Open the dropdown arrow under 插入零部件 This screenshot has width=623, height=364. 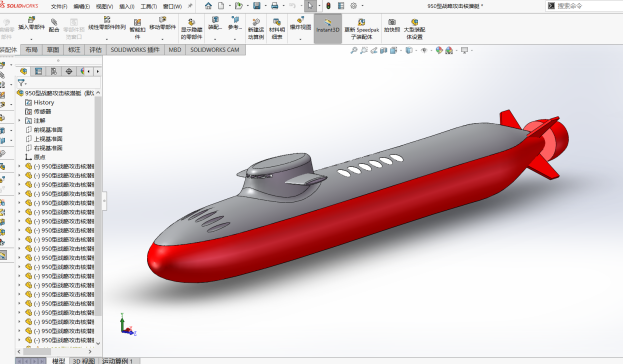(x=31, y=39)
